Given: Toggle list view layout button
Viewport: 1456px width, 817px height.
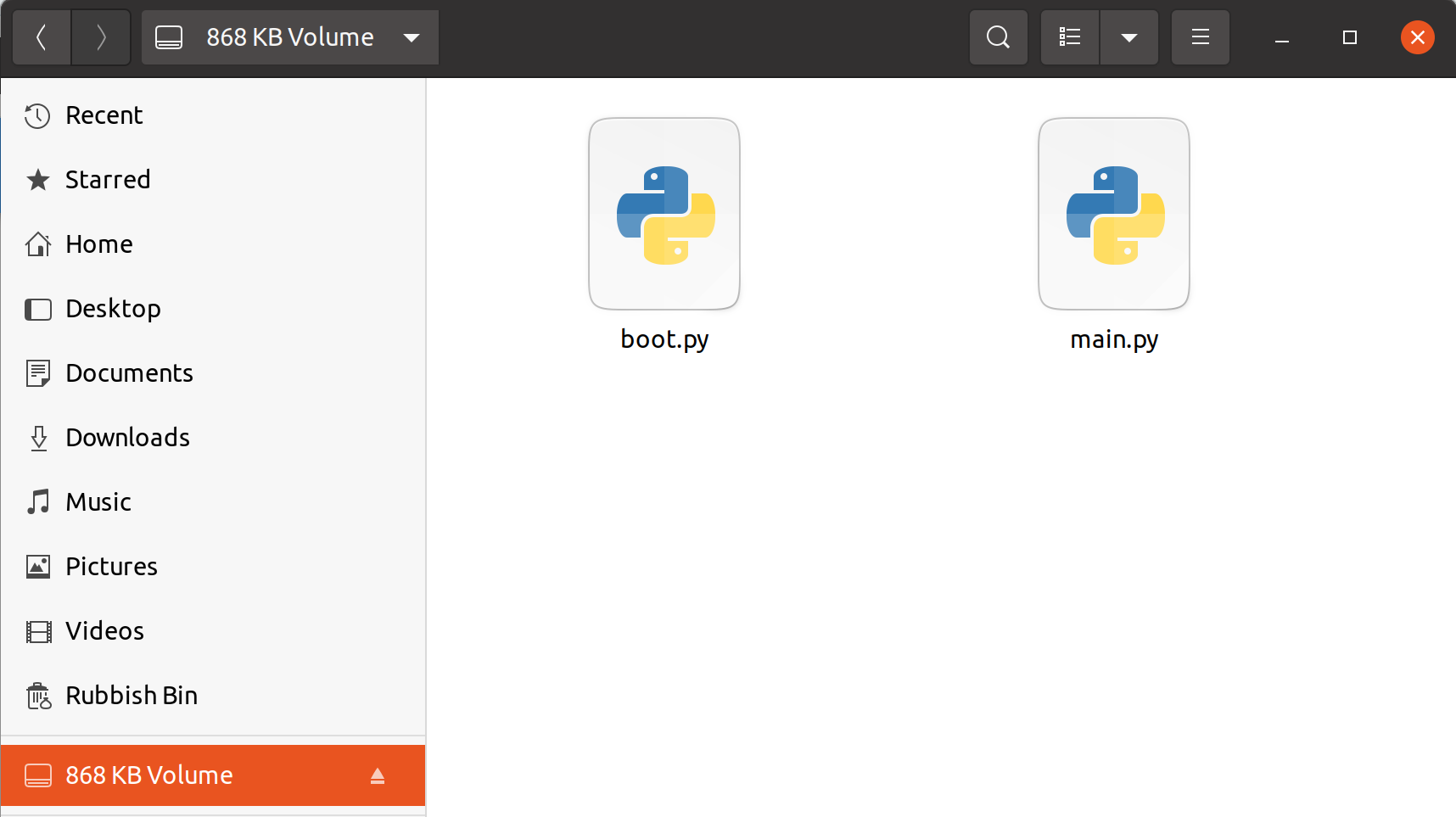Looking at the screenshot, I should click(x=1069, y=37).
